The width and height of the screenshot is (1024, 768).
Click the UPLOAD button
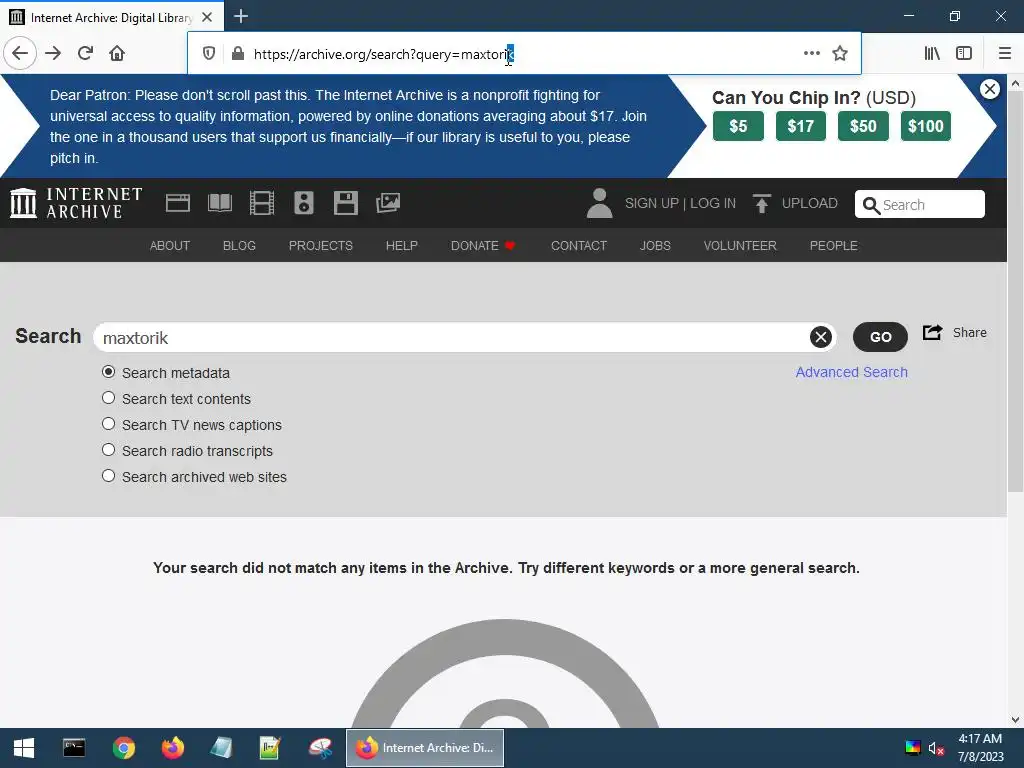(x=795, y=203)
